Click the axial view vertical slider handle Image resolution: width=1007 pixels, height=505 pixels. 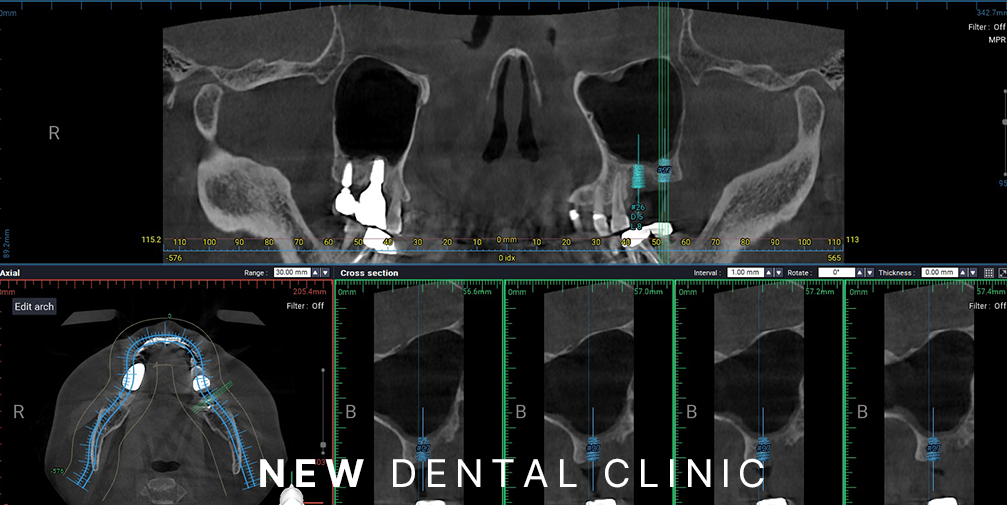(322, 444)
